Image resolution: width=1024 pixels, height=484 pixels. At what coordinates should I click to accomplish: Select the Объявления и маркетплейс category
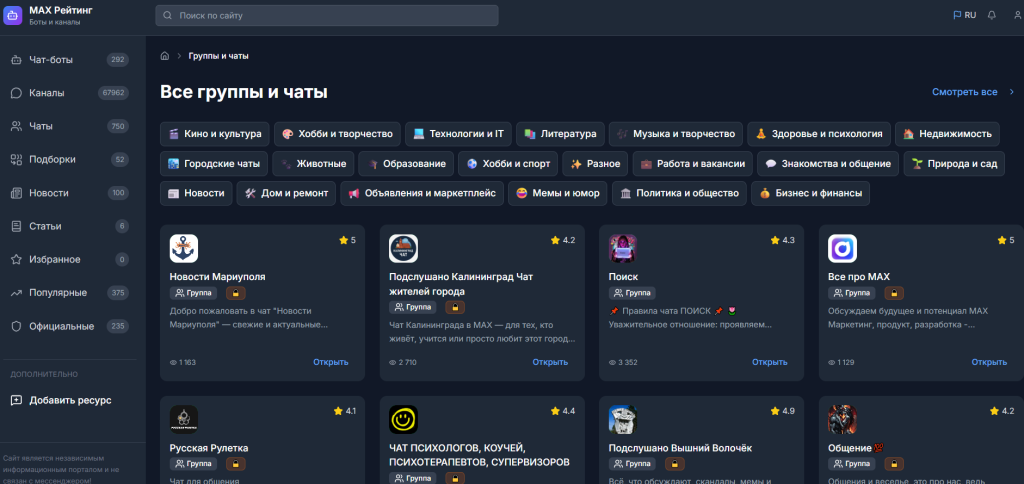click(422, 193)
